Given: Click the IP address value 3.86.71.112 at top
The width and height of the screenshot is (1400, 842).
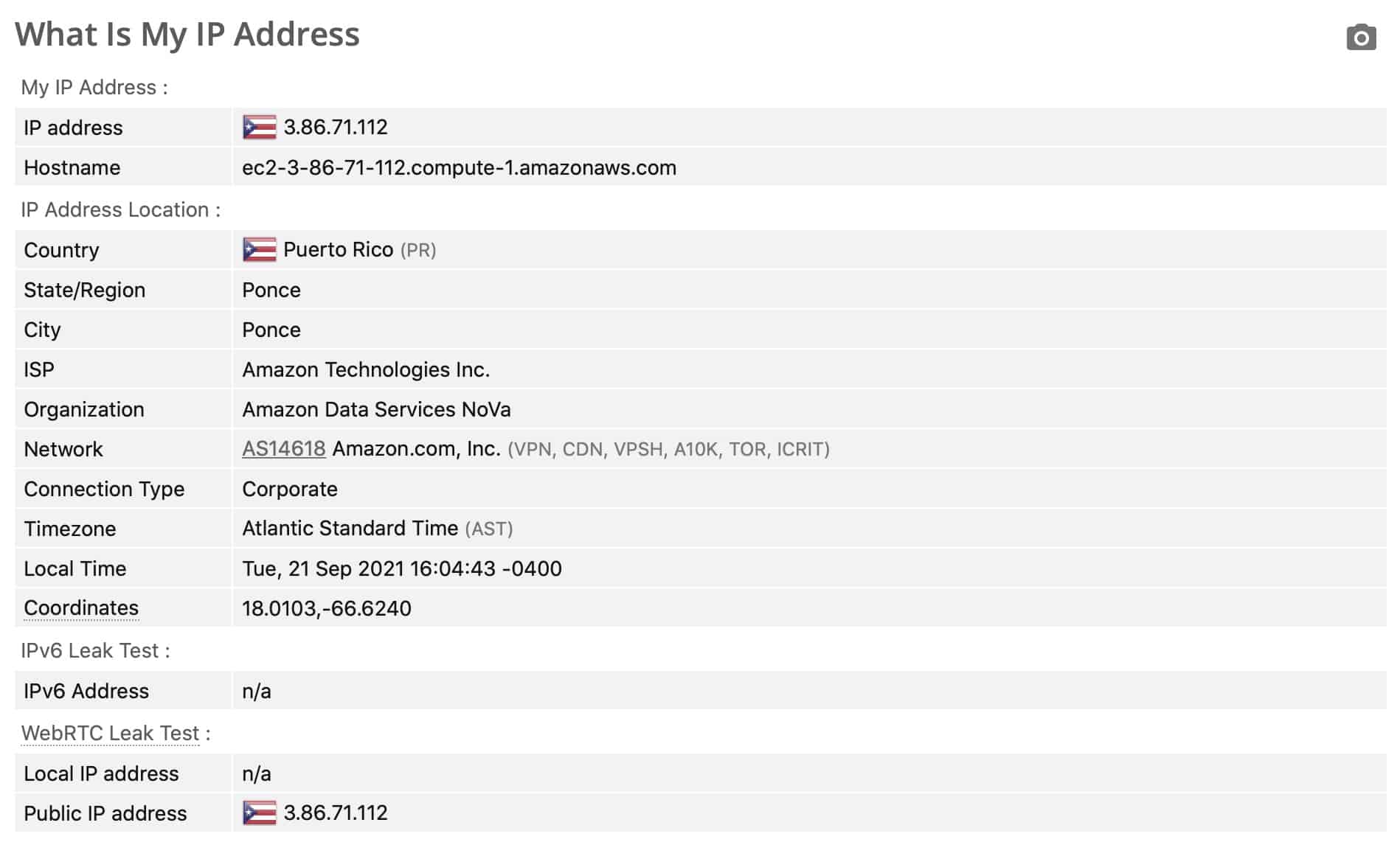Looking at the screenshot, I should coord(336,127).
